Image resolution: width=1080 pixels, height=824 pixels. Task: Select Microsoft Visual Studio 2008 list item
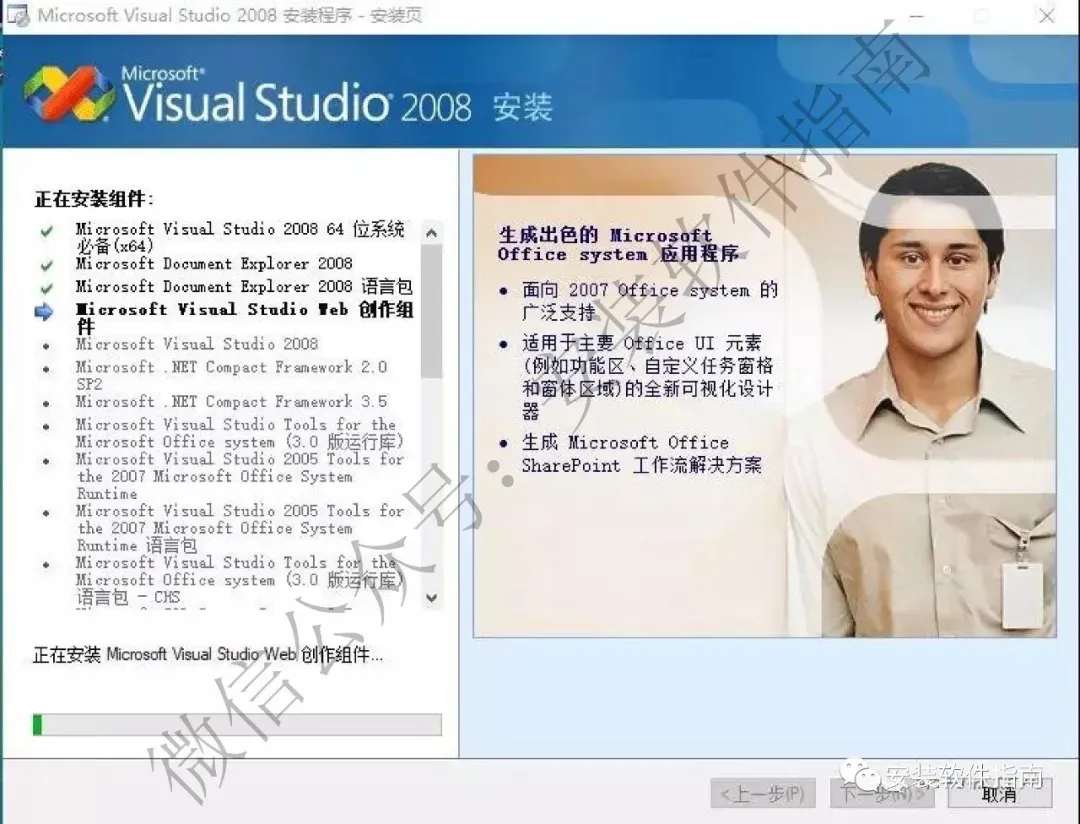(x=197, y=344)
